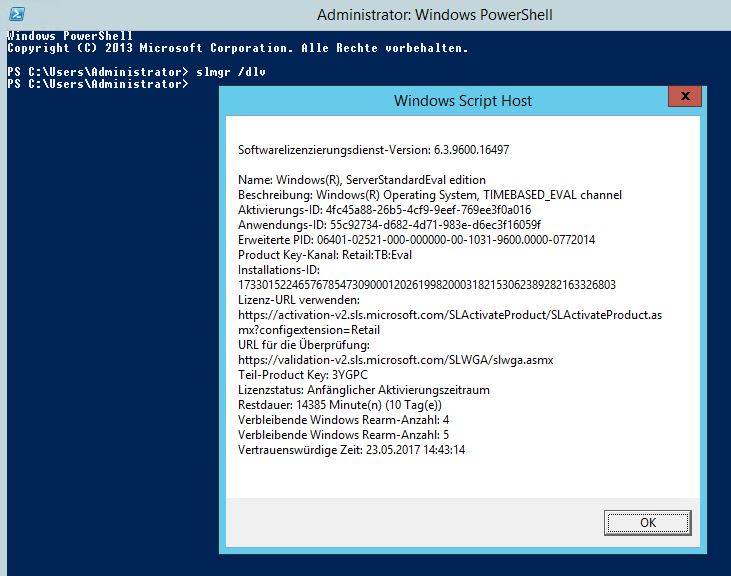This screenshot has width=731, height=576.
Task: Click the Copyright (C) 2013 Microsoft line
Action: click(238, 48)
